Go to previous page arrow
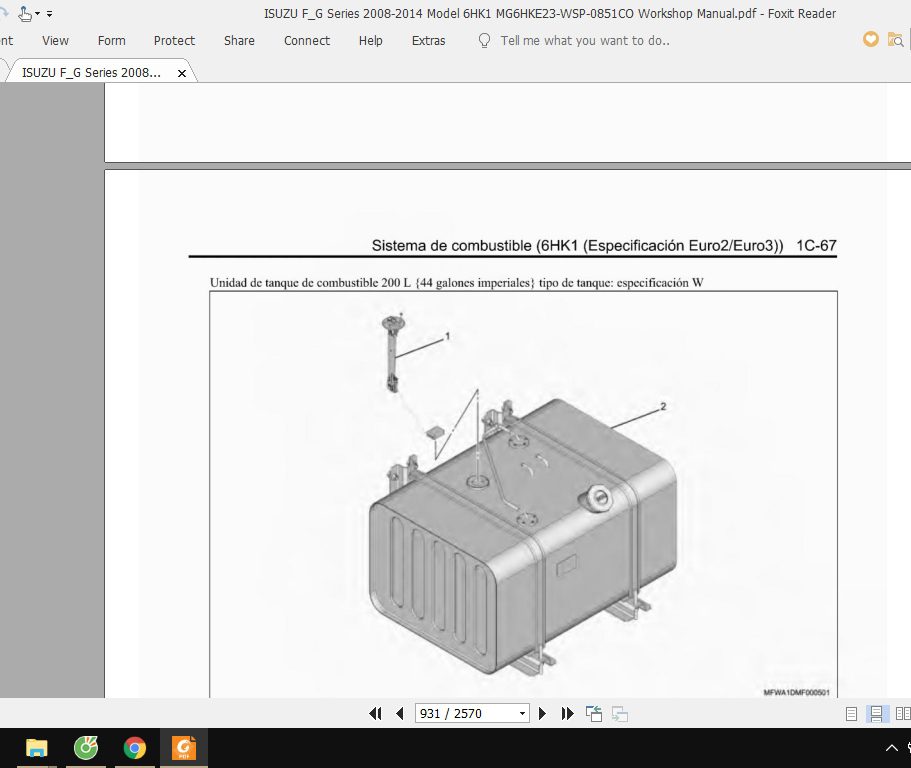Viewport: 911px width, 768px height. 400,713
